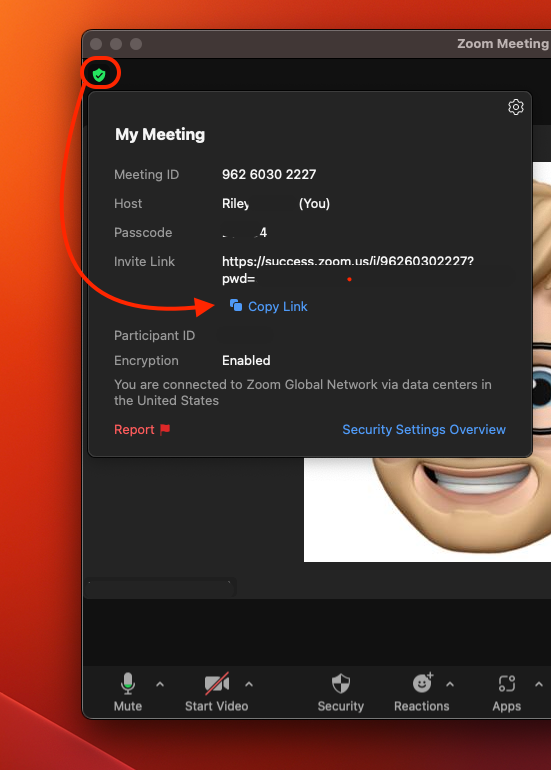Click Meeting ID 962 6030 2227
The image size is (551, 770).
point(269,174)
